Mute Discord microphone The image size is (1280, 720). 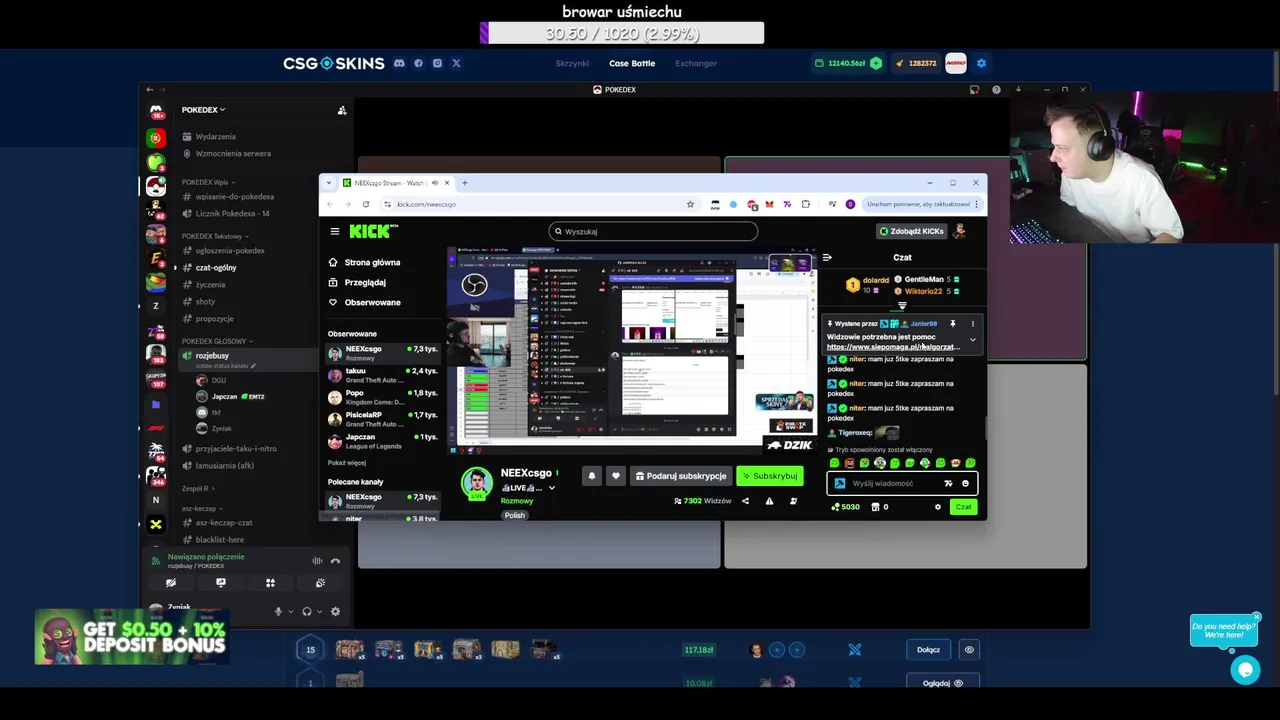coord(279,611)
